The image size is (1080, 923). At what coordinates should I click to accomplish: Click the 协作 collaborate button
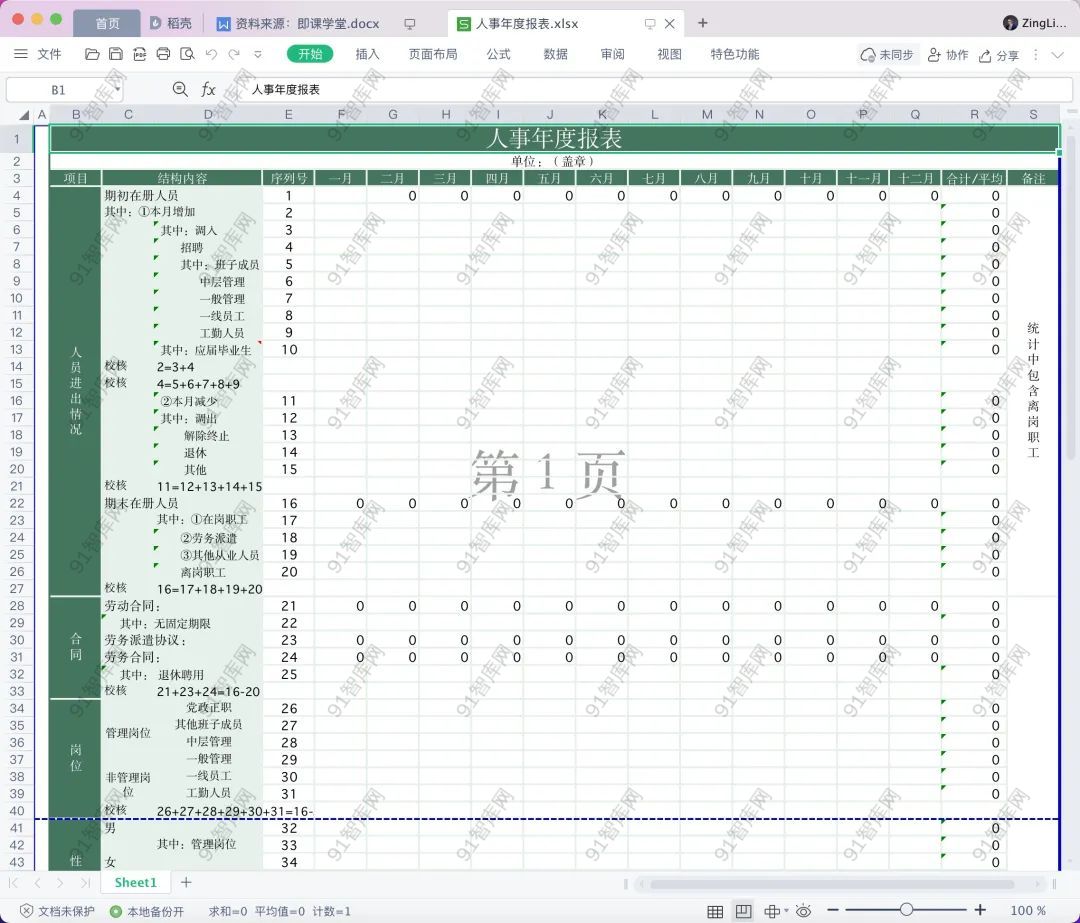(948, 55)
